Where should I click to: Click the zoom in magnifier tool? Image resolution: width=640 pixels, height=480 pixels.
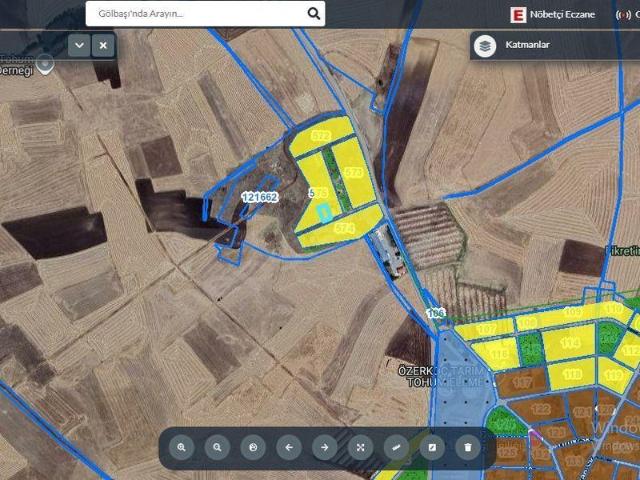click(x=182, y=447)
